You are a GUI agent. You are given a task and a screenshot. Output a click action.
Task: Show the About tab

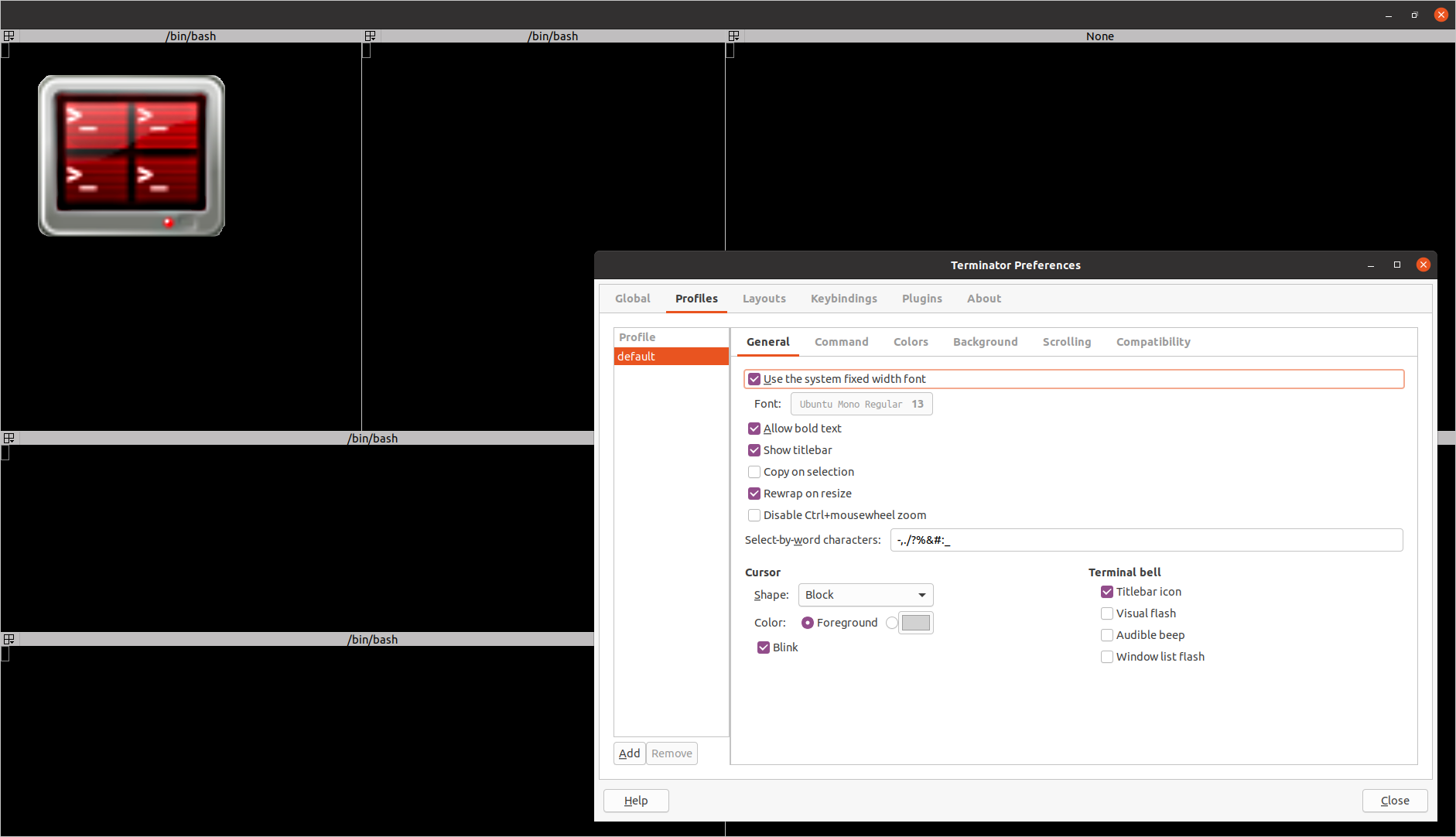click(984, 299)
